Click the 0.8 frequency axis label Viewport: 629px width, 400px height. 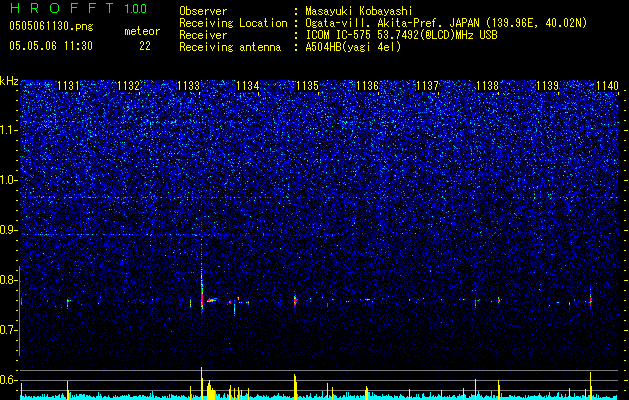click(9, 280)
